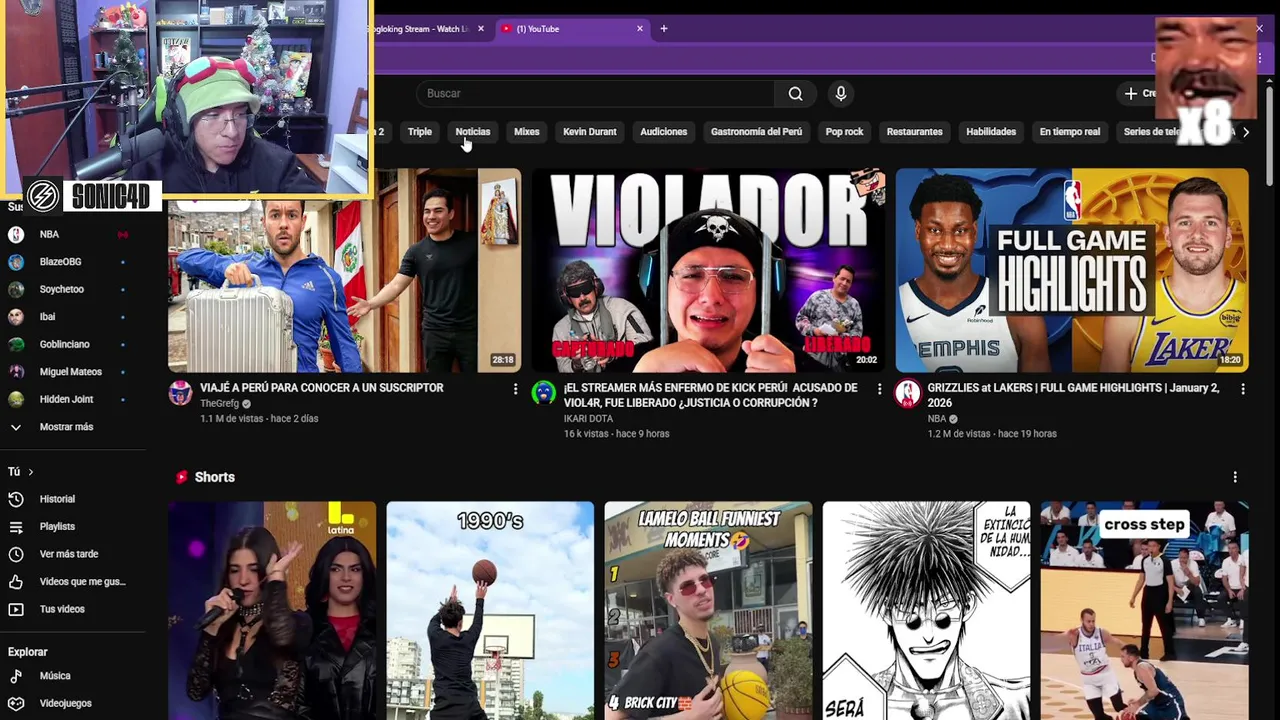This screenshot has width=1280, height=720.
Task: Filter by Pop rock chip
Action: coord(844,132)
